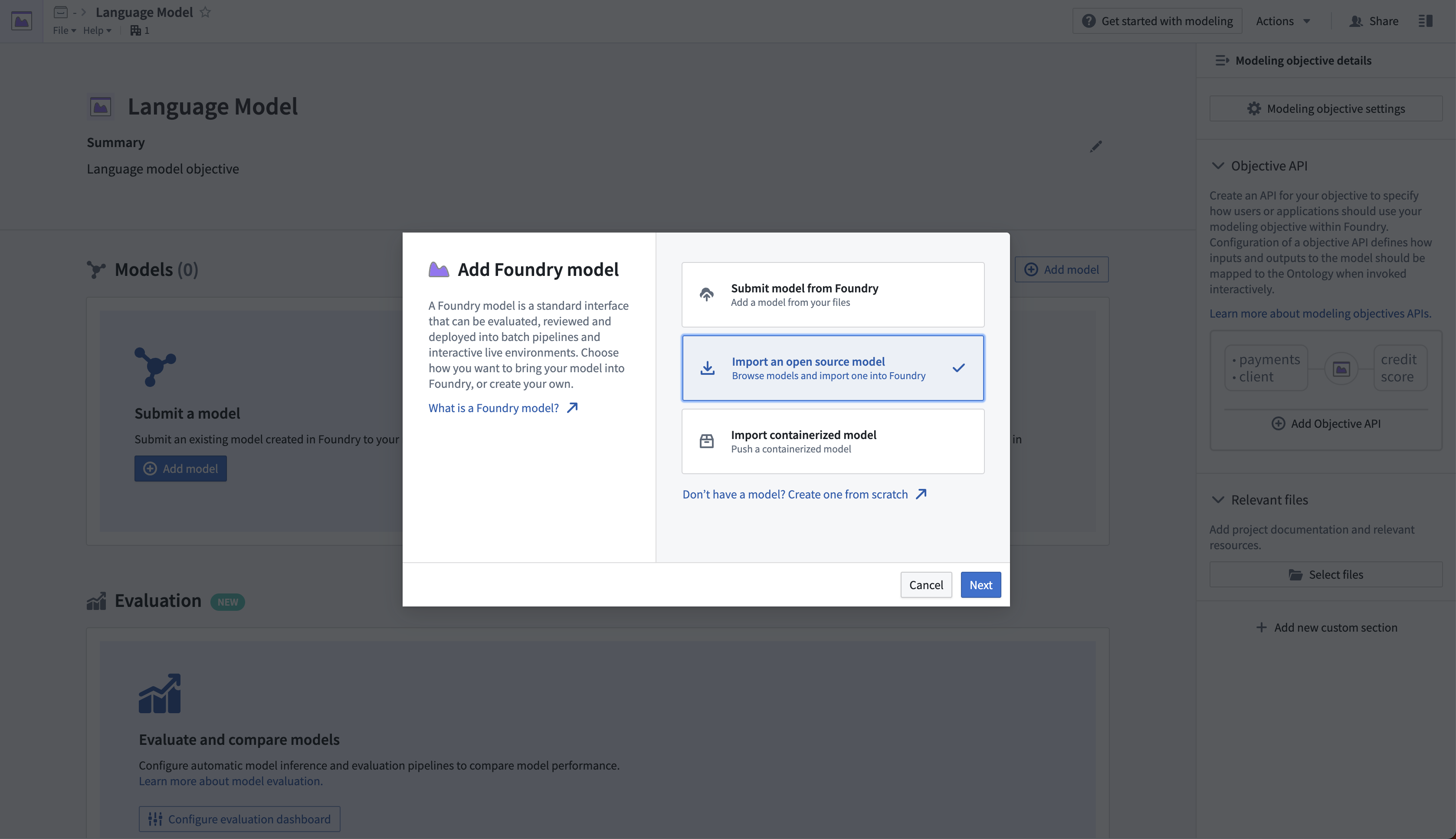The height and width of the screenshot is (839, 1456).
Task: Click Add model button in Submit a model card
Action: pyautogui.click(x=180, y=469)
